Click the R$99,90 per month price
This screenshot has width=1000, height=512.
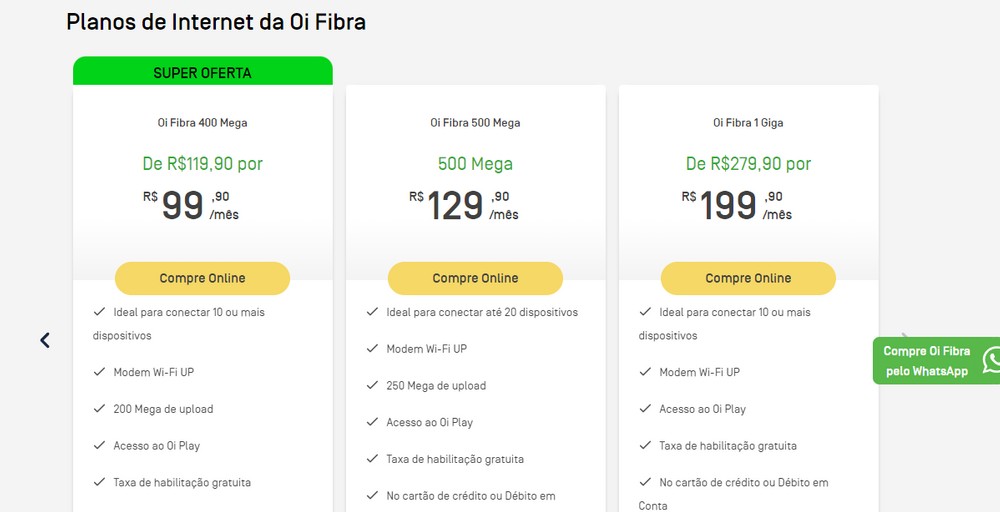click(191, 205)
